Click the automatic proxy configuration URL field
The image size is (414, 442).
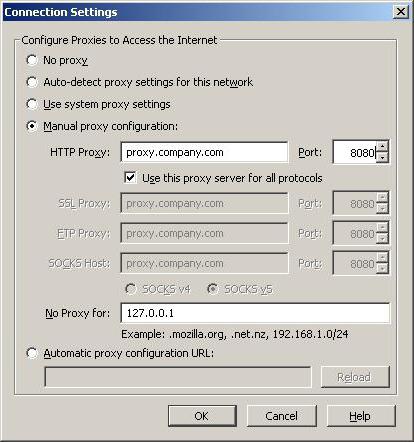pos(178,377)
